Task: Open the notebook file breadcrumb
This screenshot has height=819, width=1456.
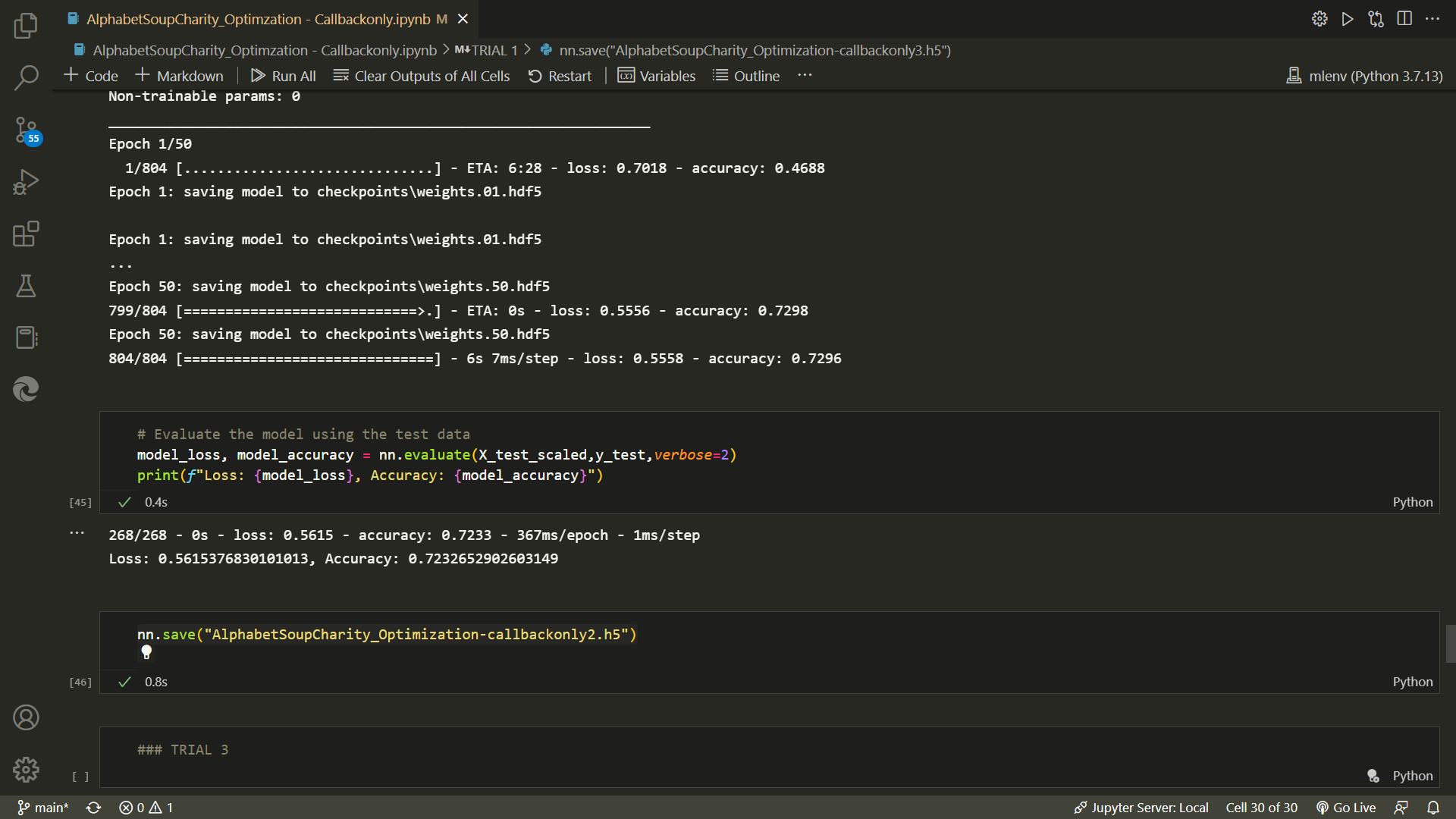Action: [x=256, y=50]
